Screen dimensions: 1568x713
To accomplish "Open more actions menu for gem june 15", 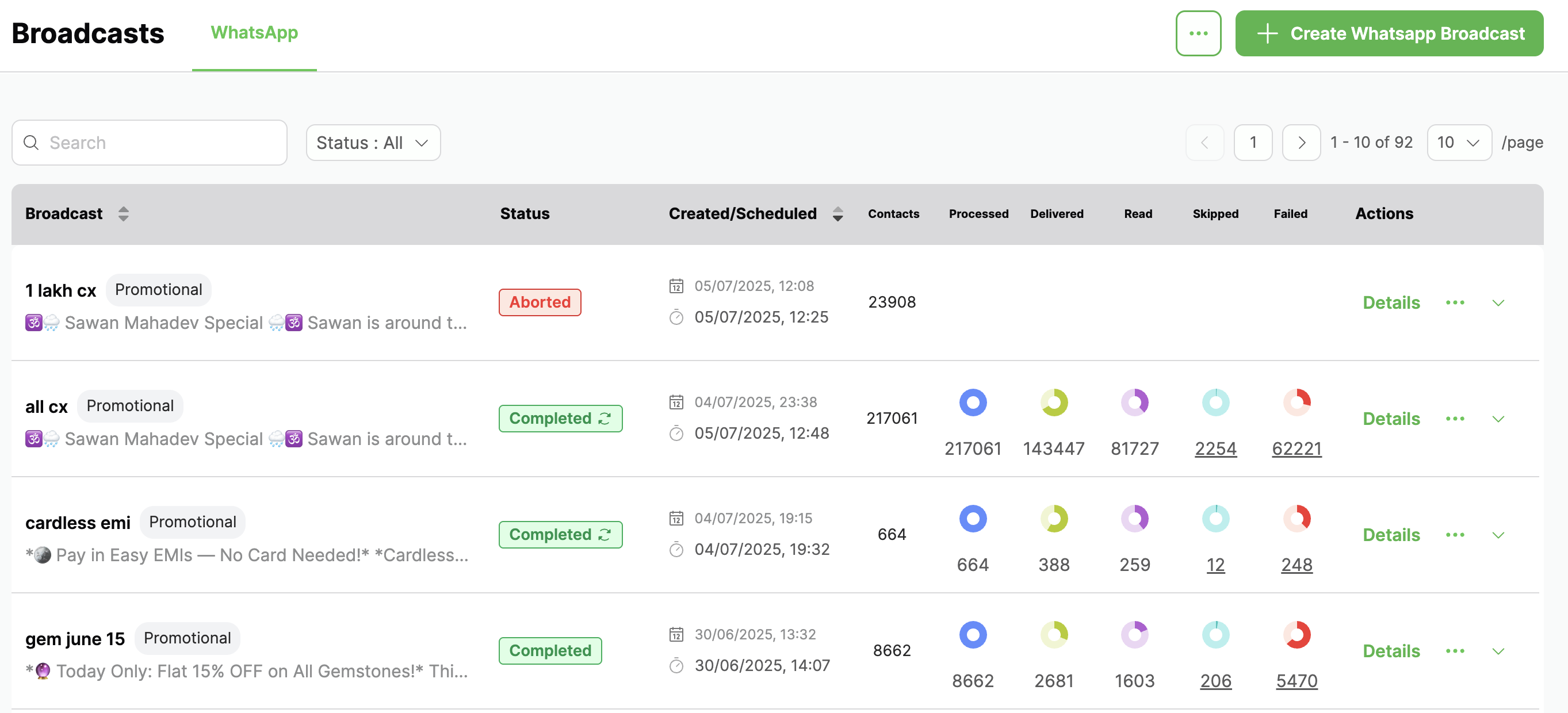I will (x=1454, y=651).
